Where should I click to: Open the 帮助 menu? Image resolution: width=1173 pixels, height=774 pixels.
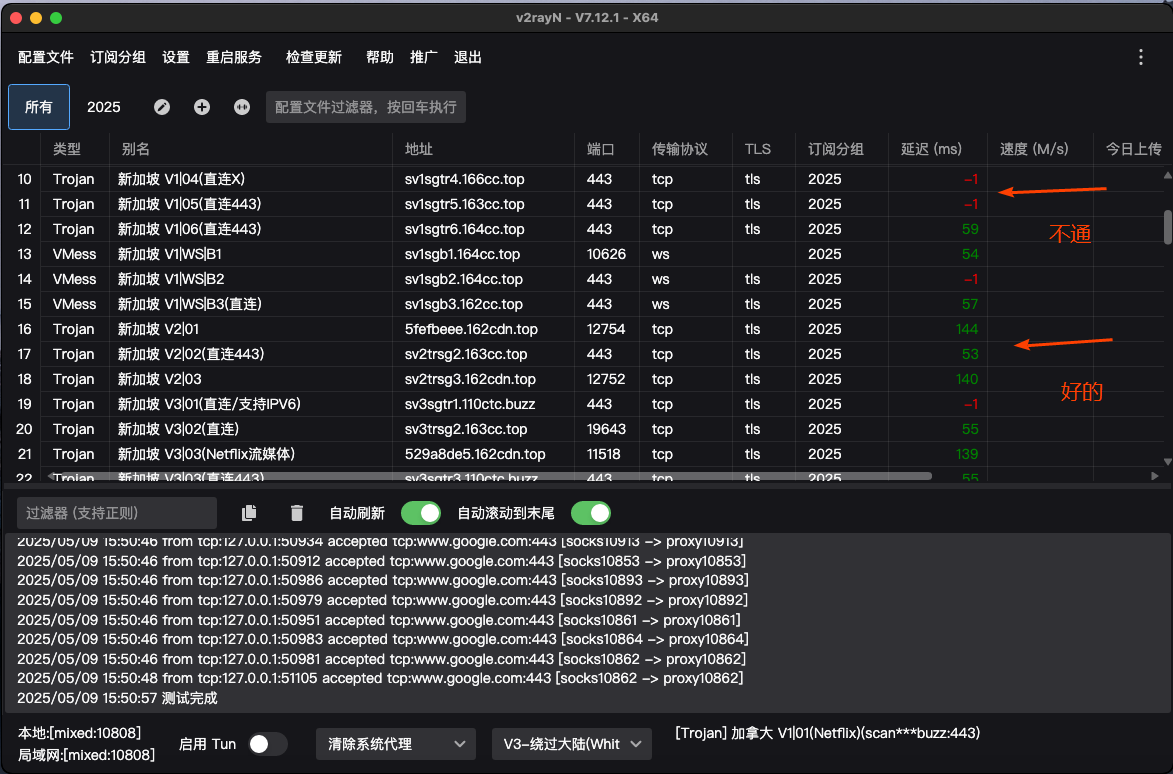(379, 58)
